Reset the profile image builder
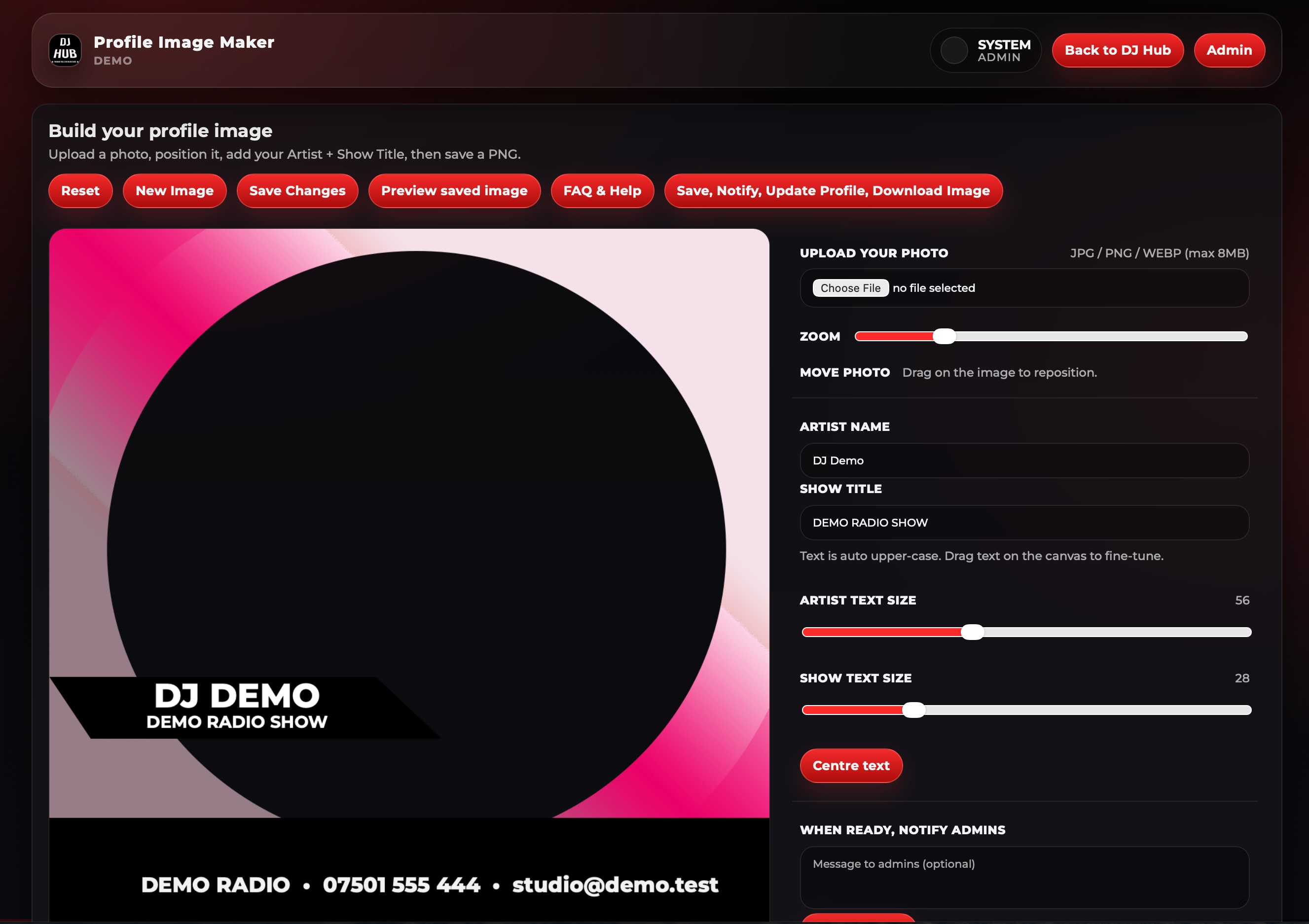Image resolution: width=1309 pixels, height=924 pixels. tap(80, 191)
